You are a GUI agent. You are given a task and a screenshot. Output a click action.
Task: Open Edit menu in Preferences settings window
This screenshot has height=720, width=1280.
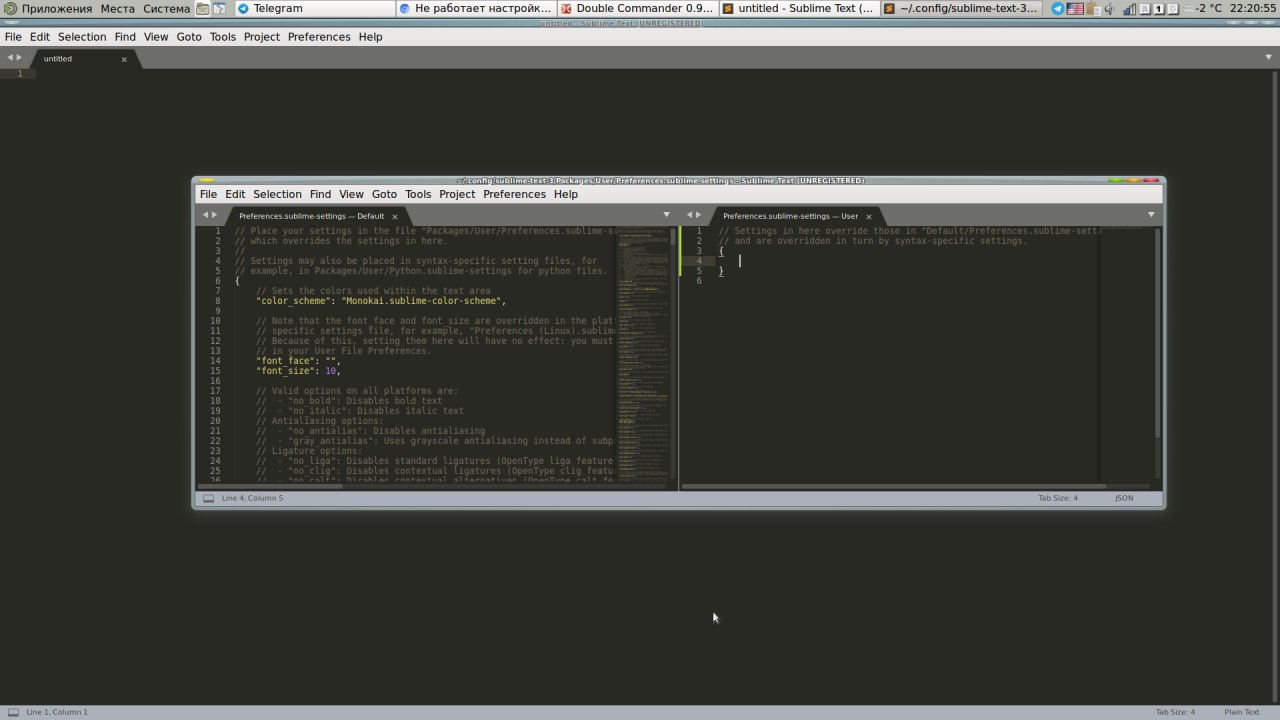[x=235, y=194]
